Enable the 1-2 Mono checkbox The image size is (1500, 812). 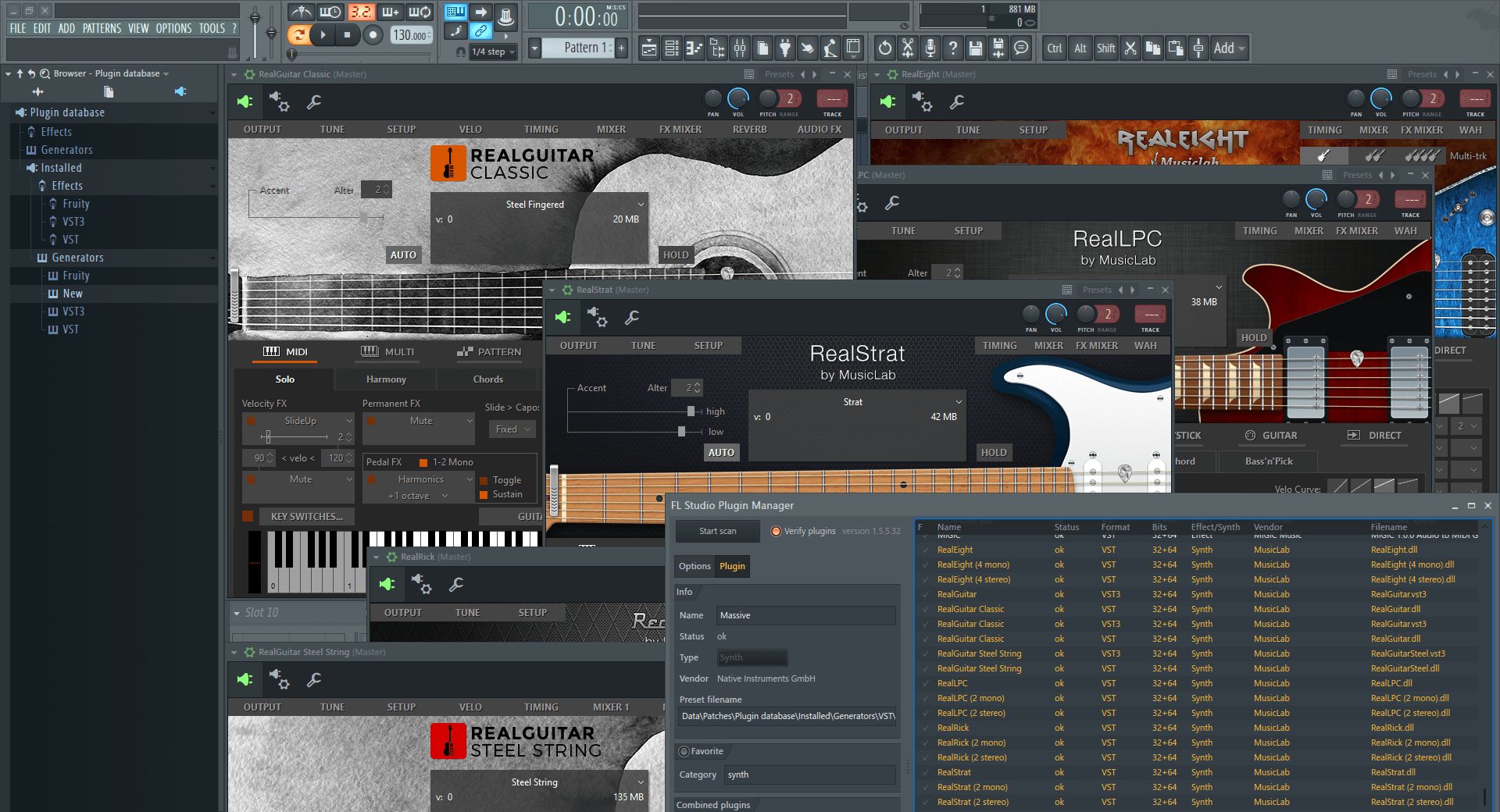[423, 462]
